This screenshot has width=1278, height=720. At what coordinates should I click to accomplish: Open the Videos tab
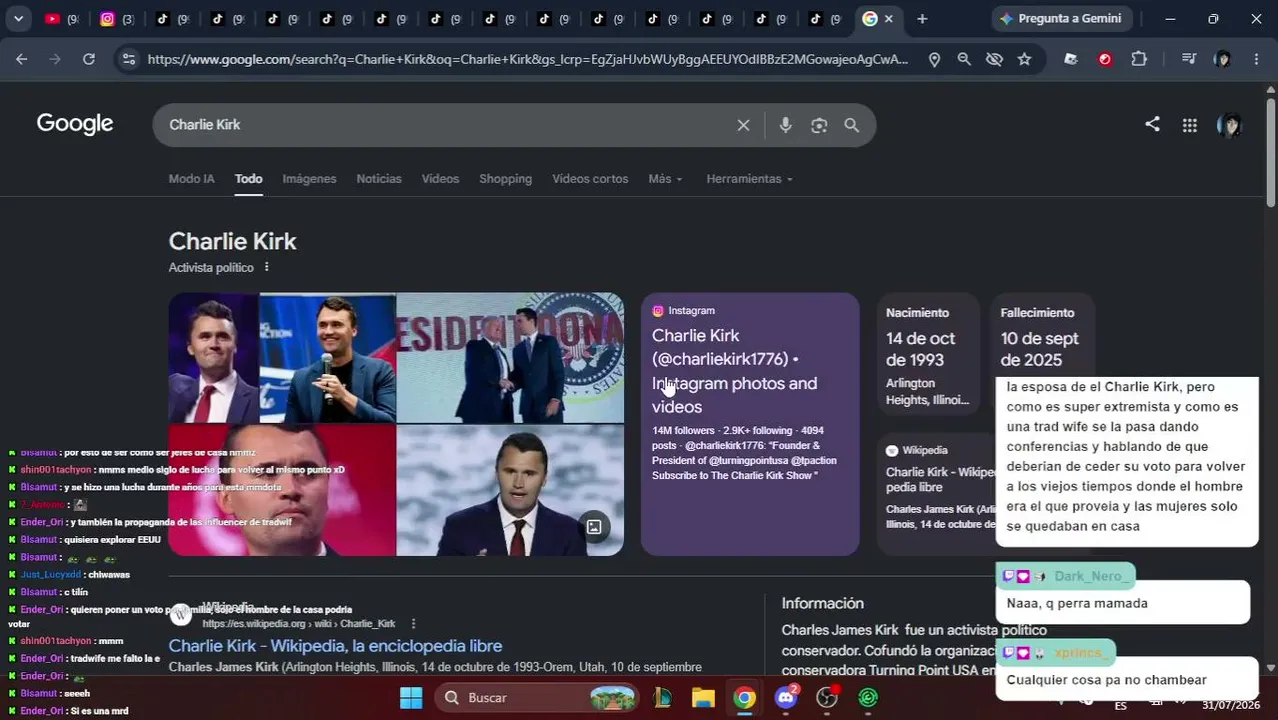click(440, 179)
